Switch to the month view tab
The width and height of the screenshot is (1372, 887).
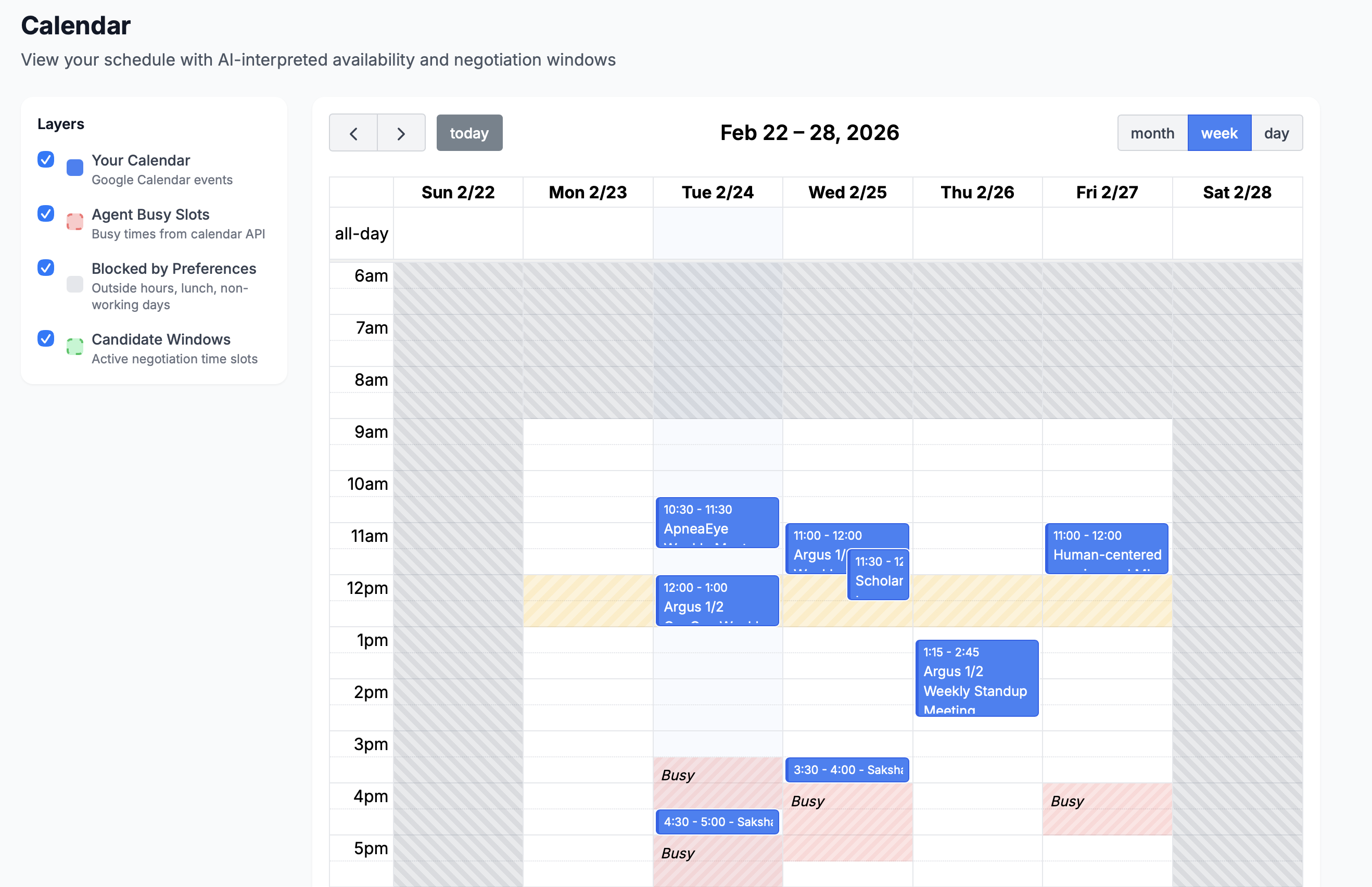point(1152,133)
